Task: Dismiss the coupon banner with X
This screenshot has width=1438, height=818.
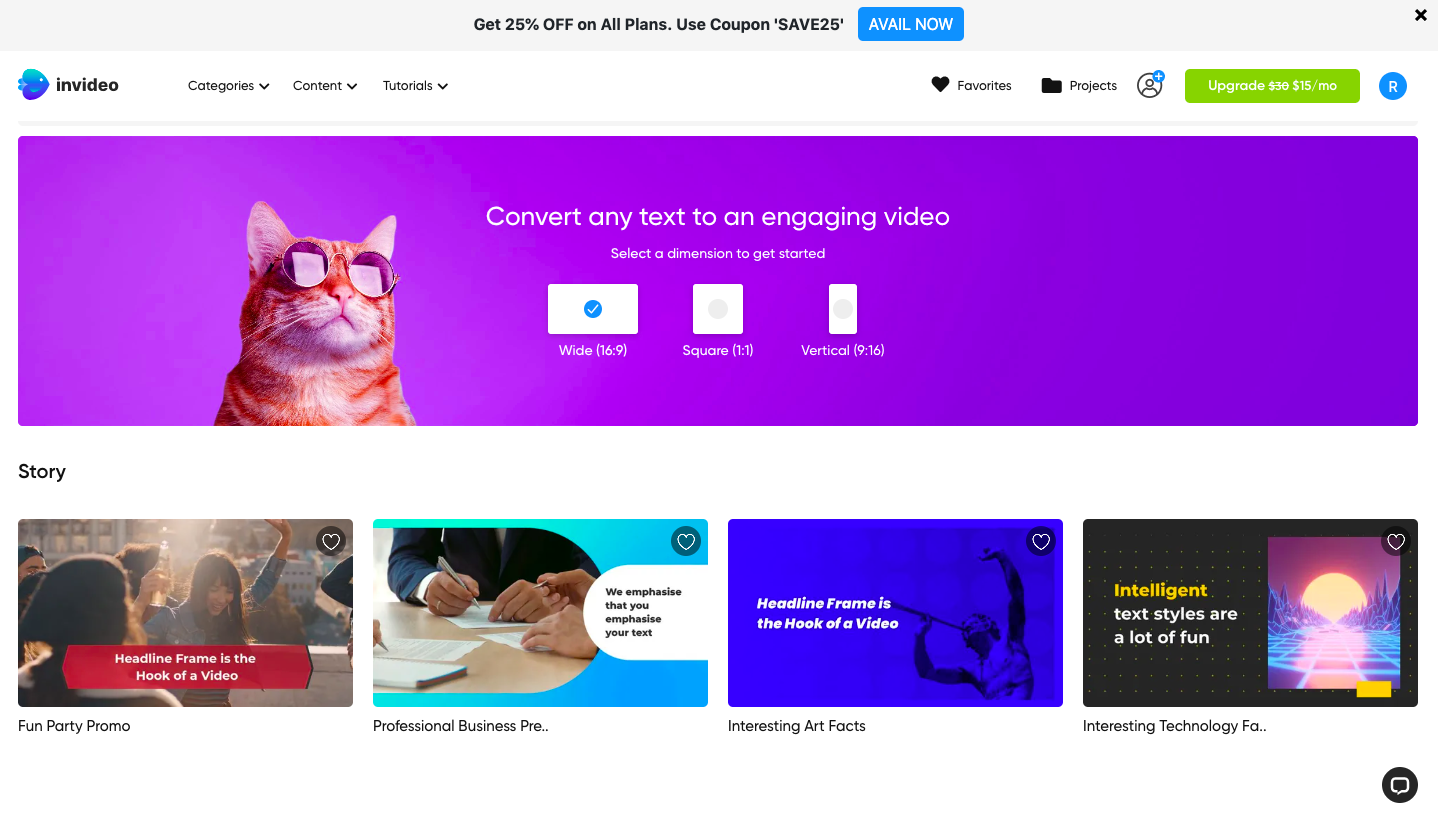Action: [1421, 15]
